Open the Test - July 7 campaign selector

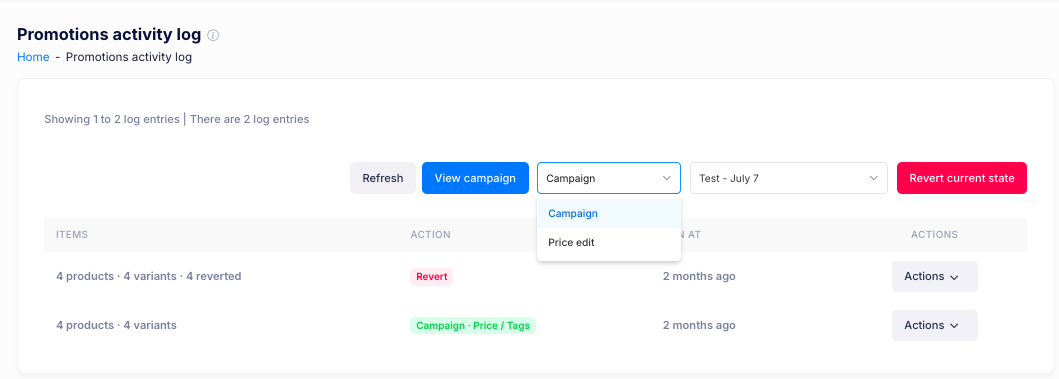pos(788,178)
